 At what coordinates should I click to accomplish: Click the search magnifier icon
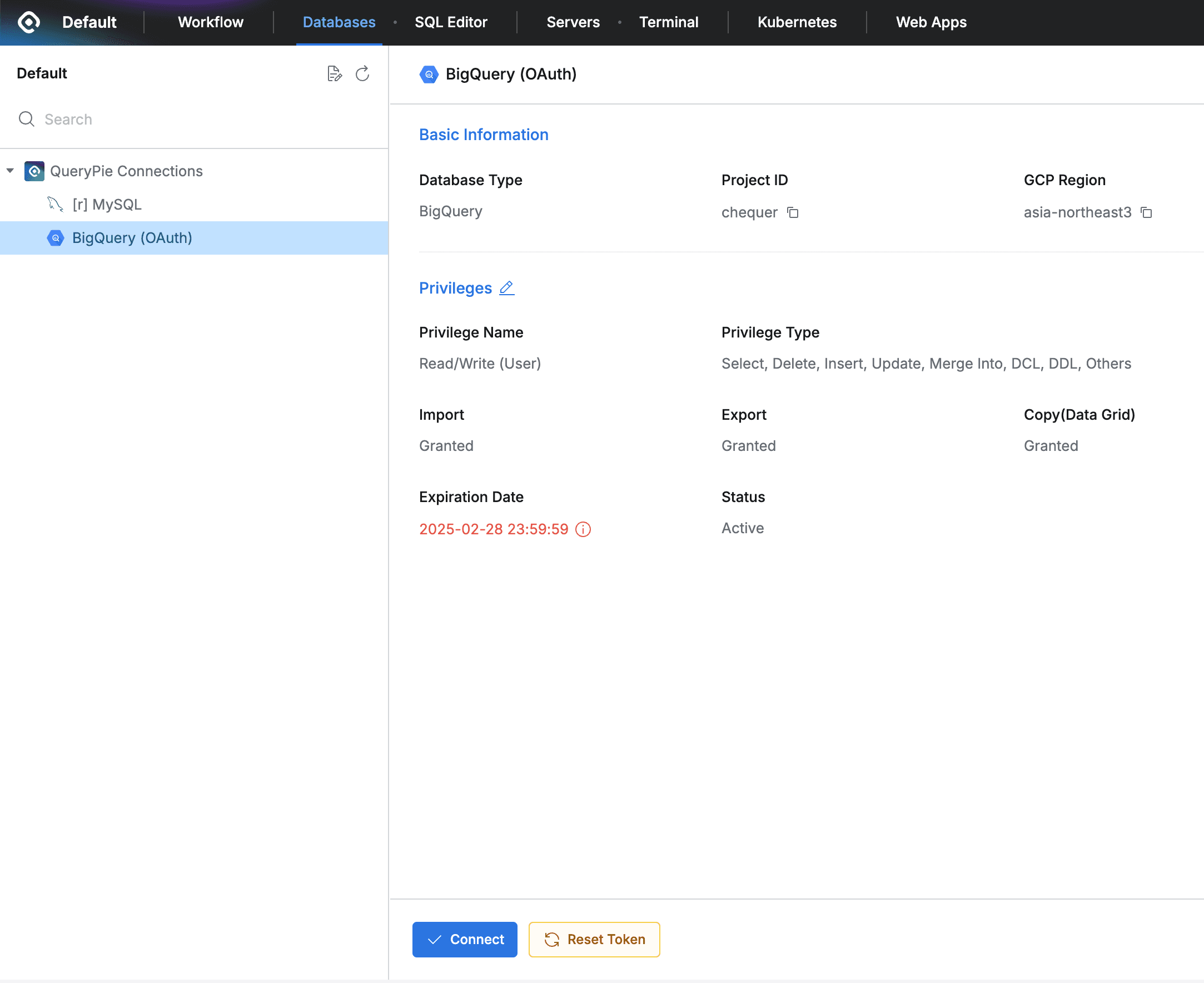tap(26, 119)
